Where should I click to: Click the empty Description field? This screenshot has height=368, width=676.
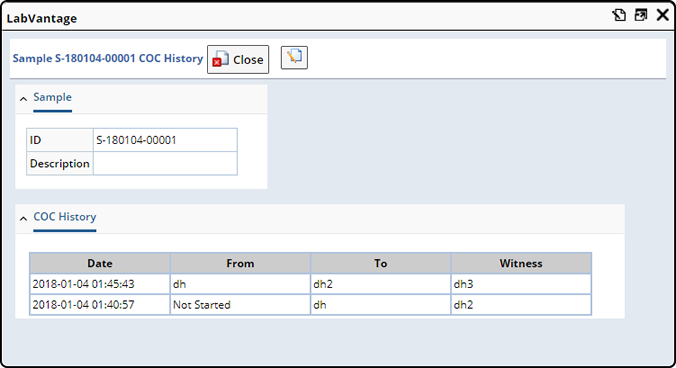coord(165,163)
